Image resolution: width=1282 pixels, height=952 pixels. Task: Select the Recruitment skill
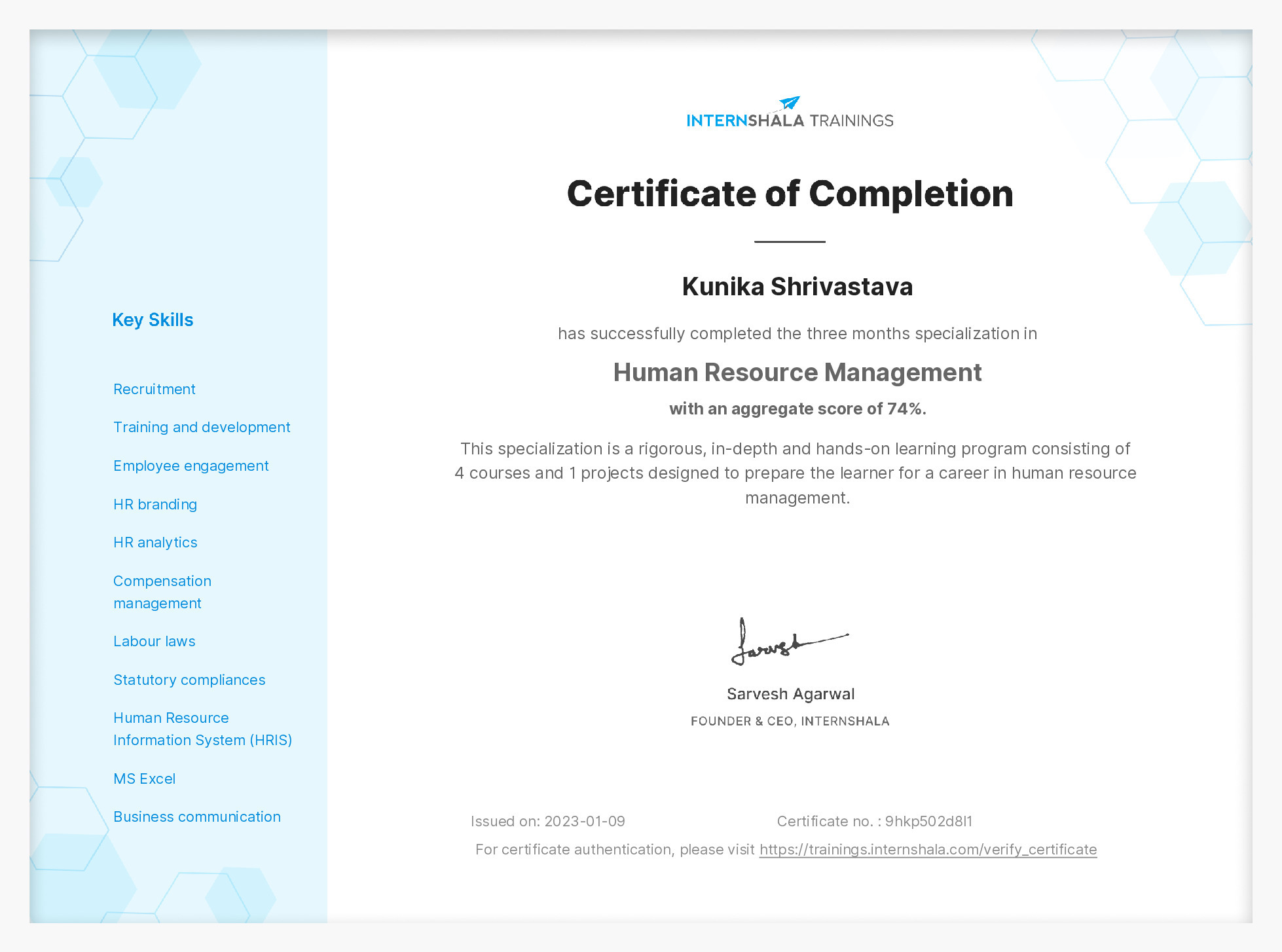(155, 389)
